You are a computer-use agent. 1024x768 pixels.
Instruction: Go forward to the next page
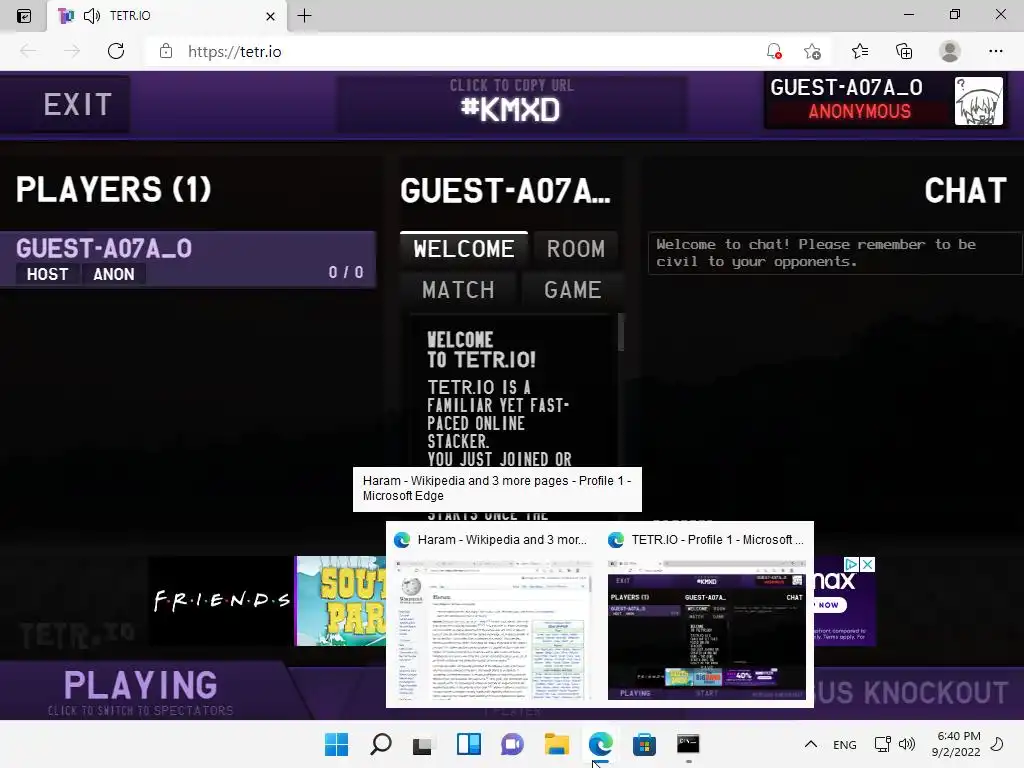(x=72, y=52)
